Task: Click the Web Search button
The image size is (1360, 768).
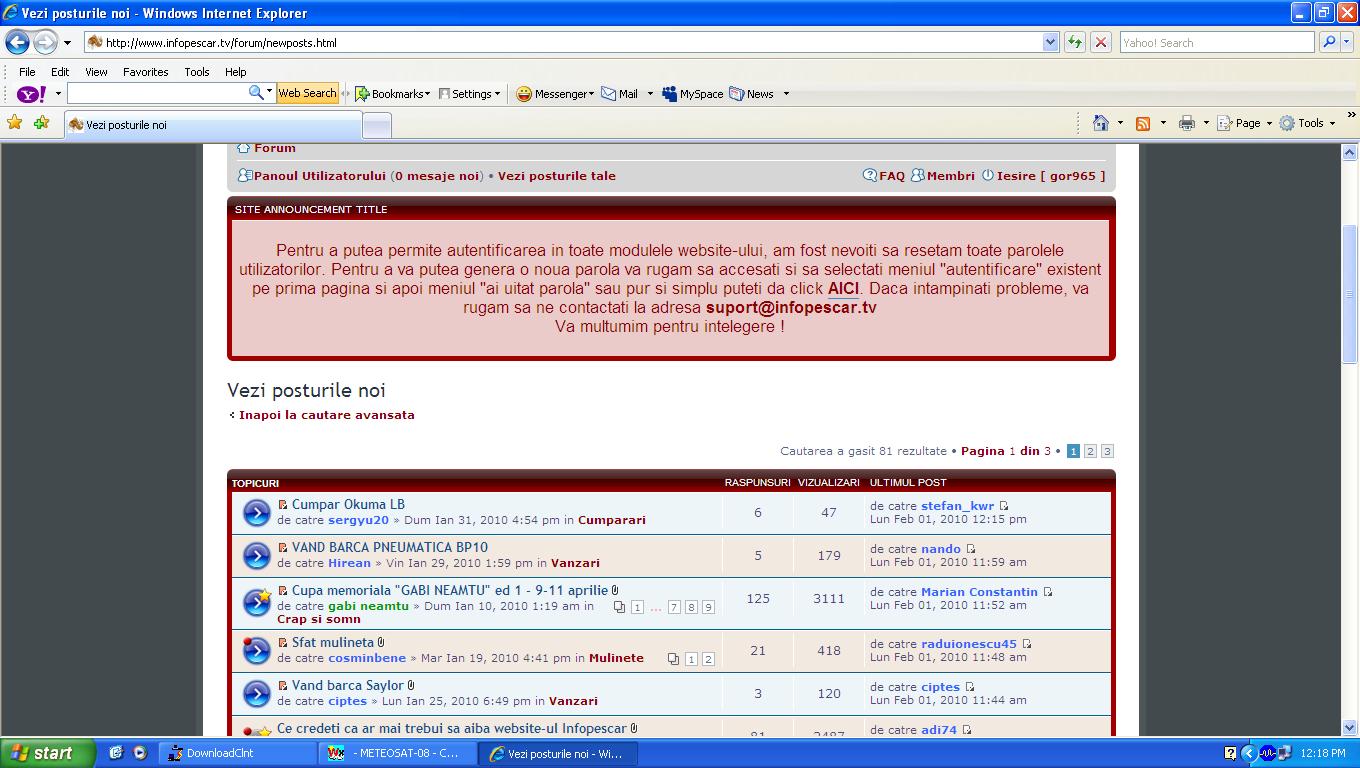Action: (x=307, y=93)
